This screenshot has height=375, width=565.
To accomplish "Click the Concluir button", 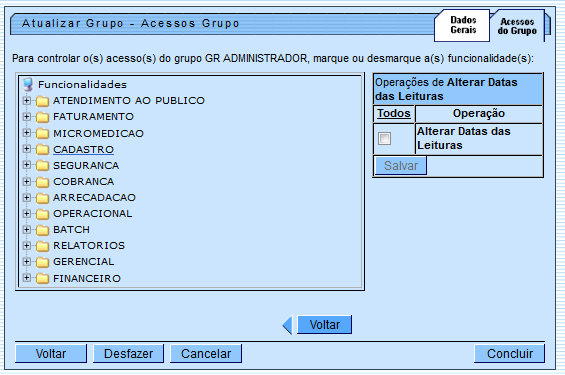I will click(510, 354).
